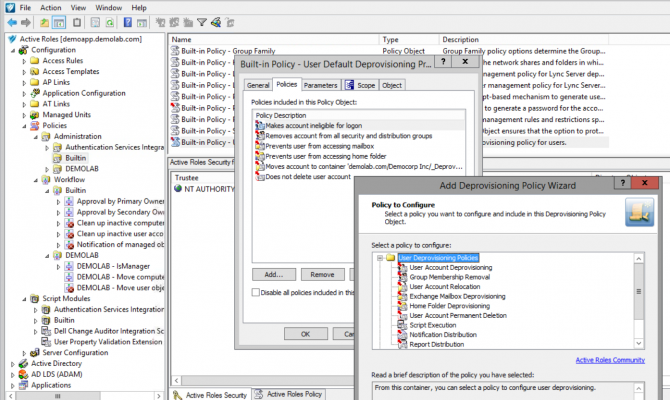Select User Account Permanent Deletion in wizard
This screenshot has width=670, height=400.
point(458,315)
